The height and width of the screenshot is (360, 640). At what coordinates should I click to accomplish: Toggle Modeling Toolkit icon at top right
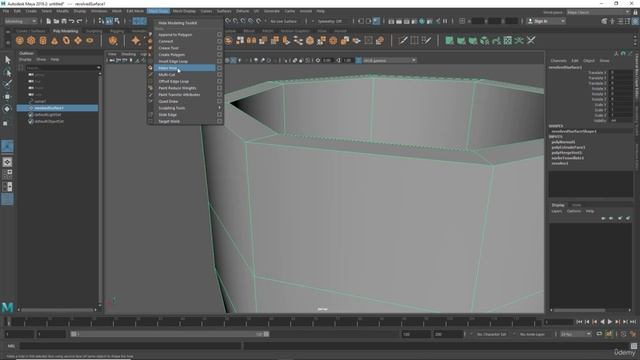(x=604, y=21)
